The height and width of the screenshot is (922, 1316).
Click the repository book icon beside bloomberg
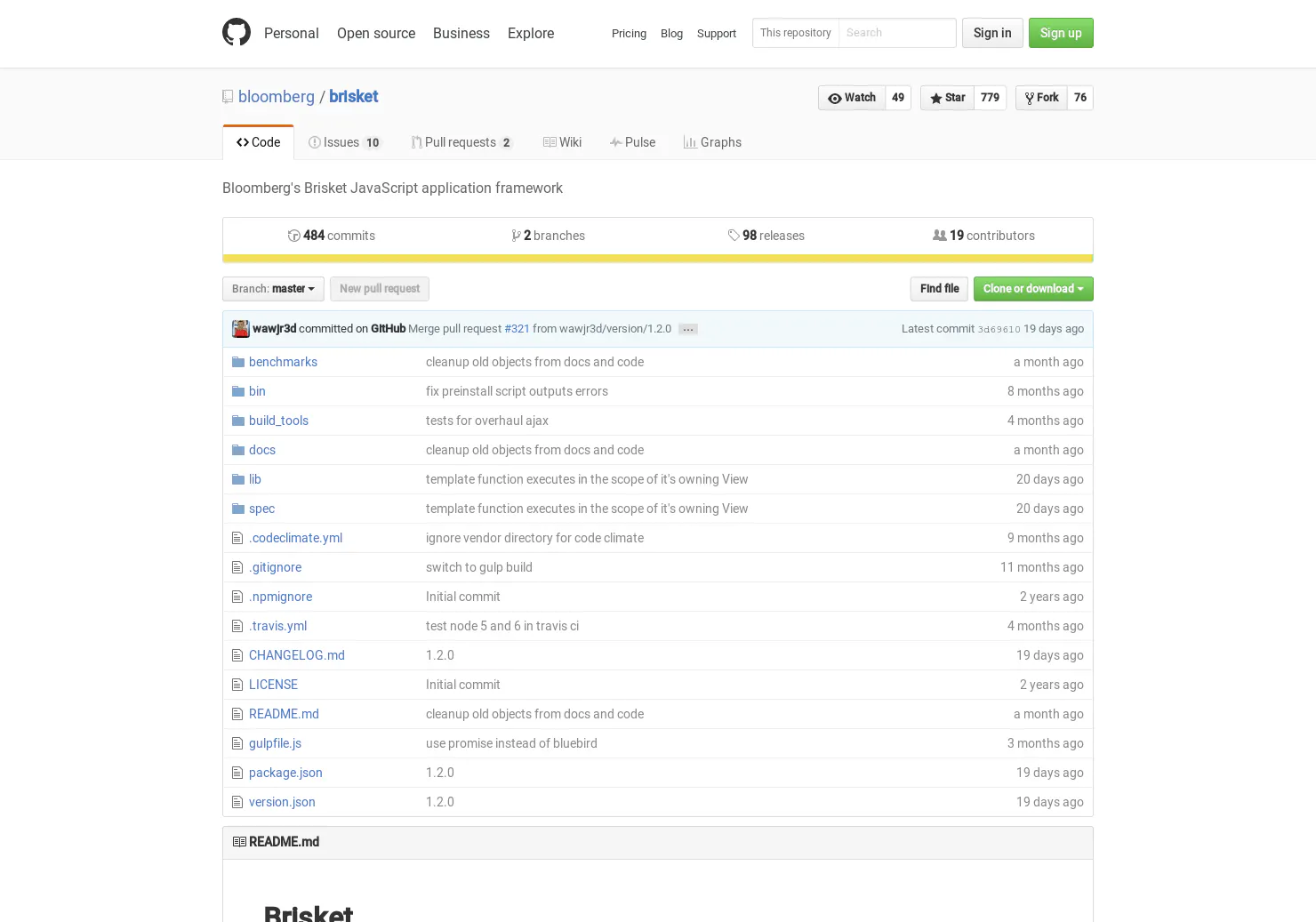[x=228, y=97]
